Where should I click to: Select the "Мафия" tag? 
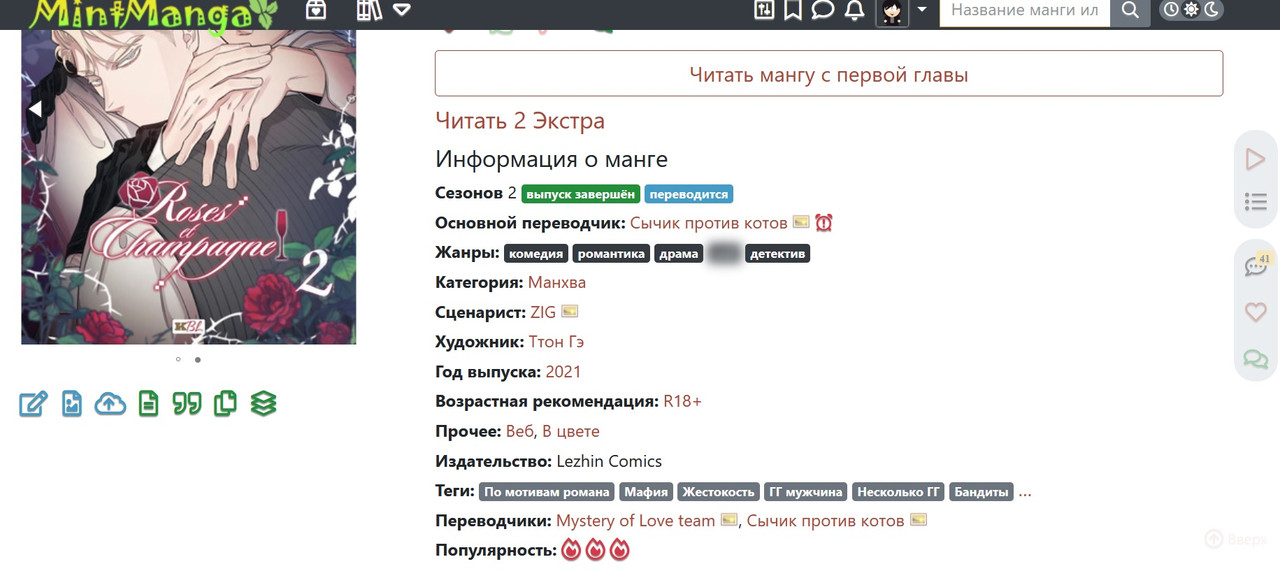645,492
